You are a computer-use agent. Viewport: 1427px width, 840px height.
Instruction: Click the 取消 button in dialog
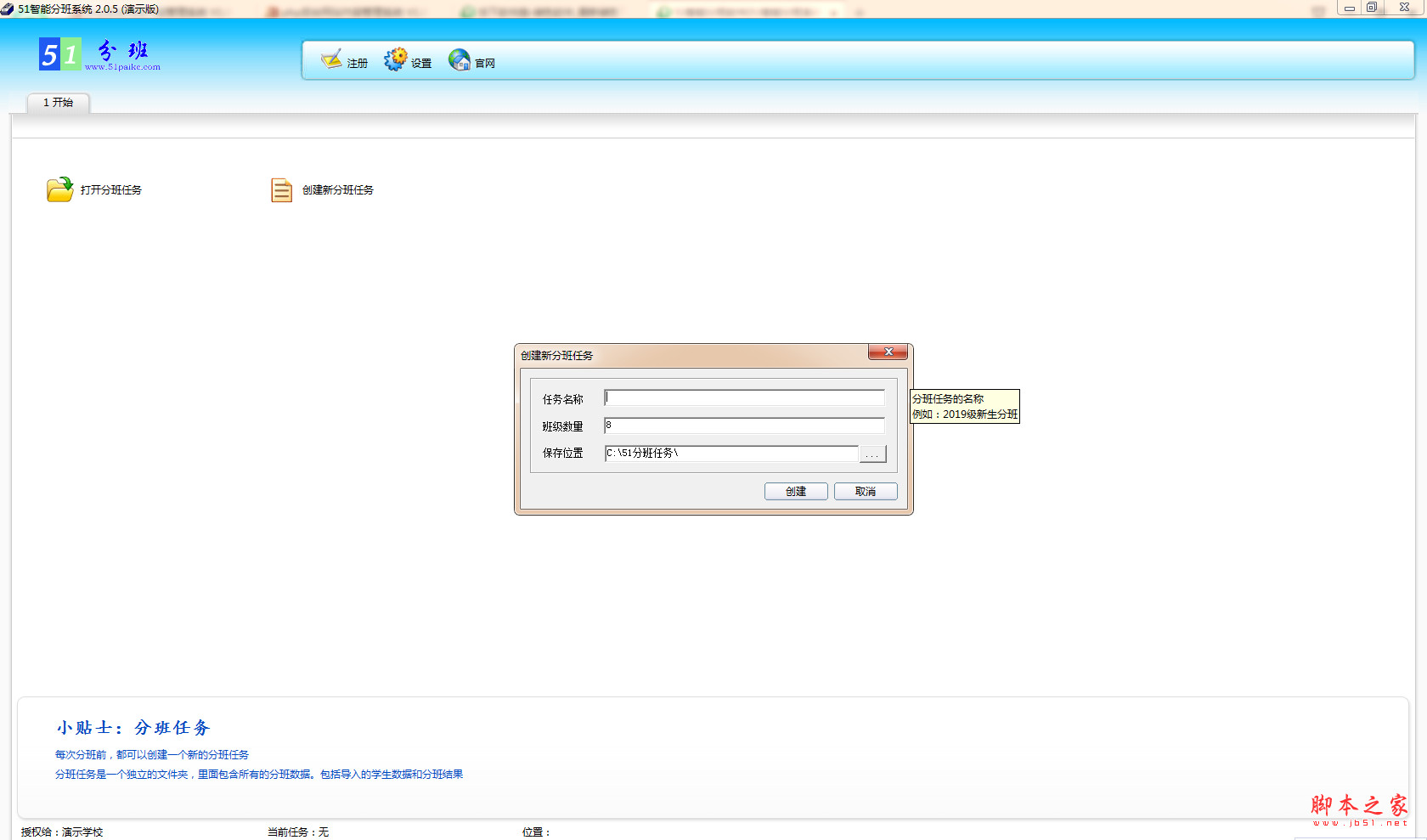[866, 492]
